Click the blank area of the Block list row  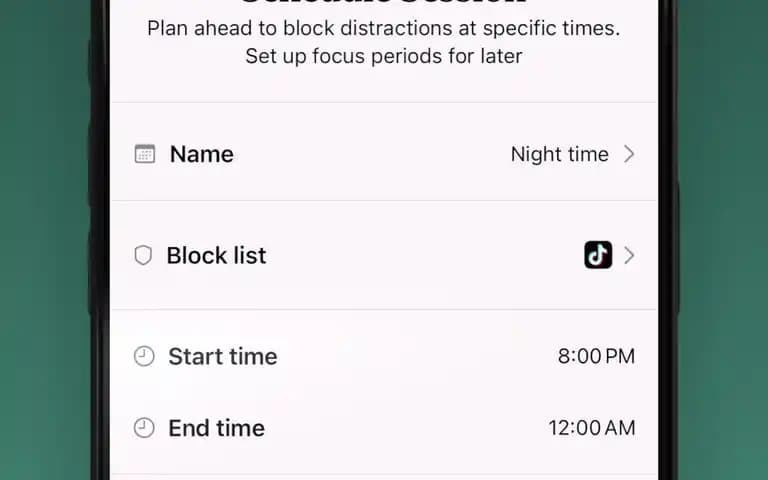(424, 255)
